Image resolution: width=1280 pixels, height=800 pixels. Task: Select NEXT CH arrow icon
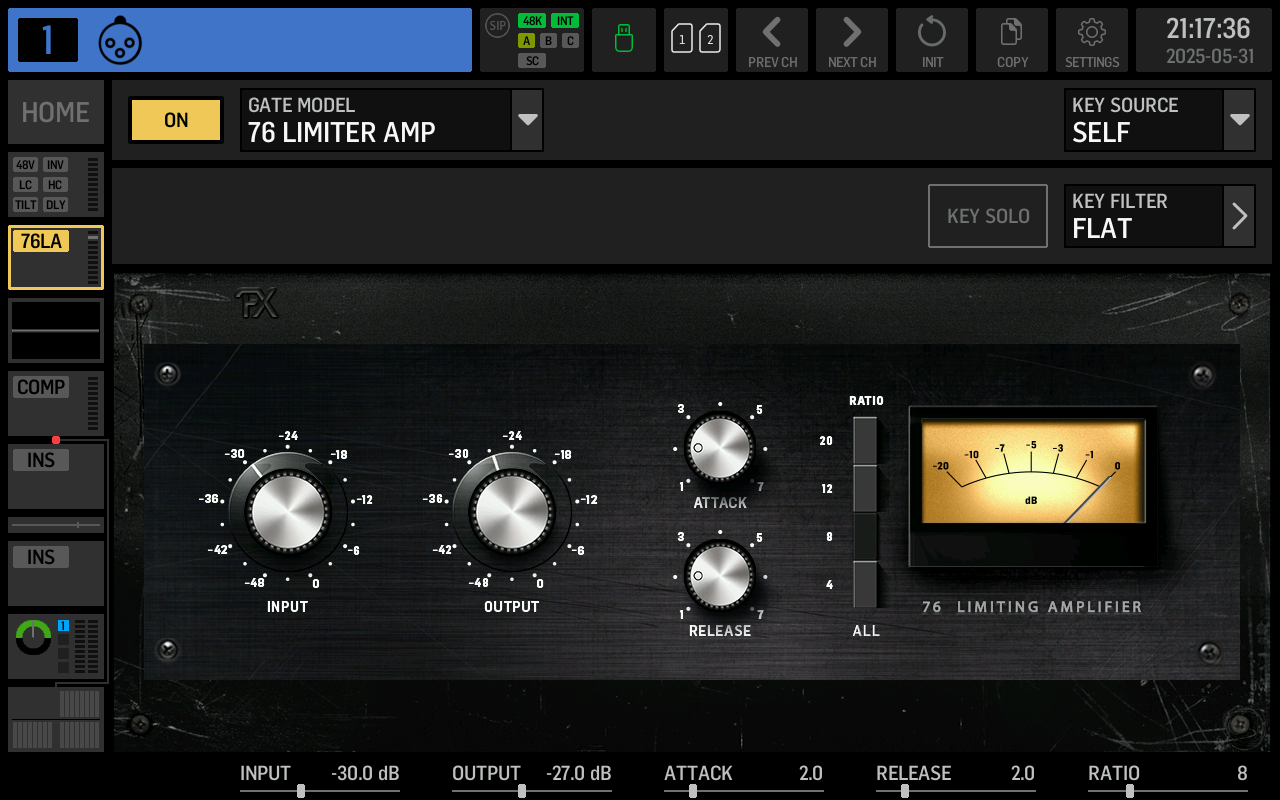pyautogui.click(x=852, y=40)
